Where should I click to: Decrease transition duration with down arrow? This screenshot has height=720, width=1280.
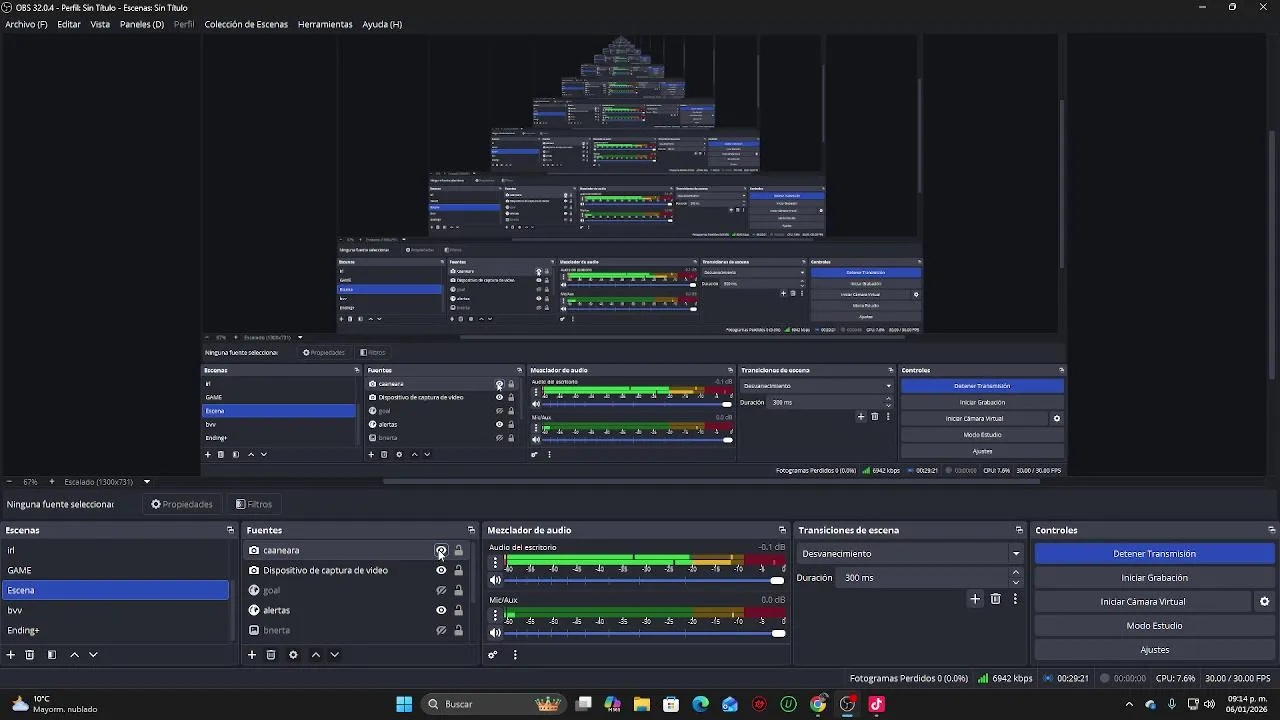coord(1016,583)
